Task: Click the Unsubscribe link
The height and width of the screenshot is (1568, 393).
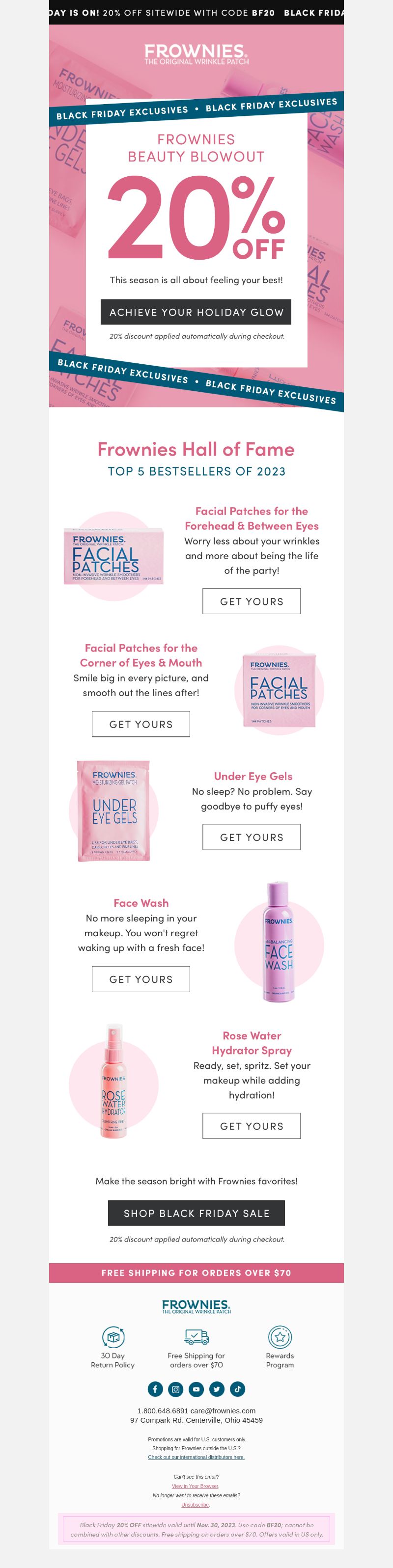Action: pyautogui.click(x=195, y=1505)
